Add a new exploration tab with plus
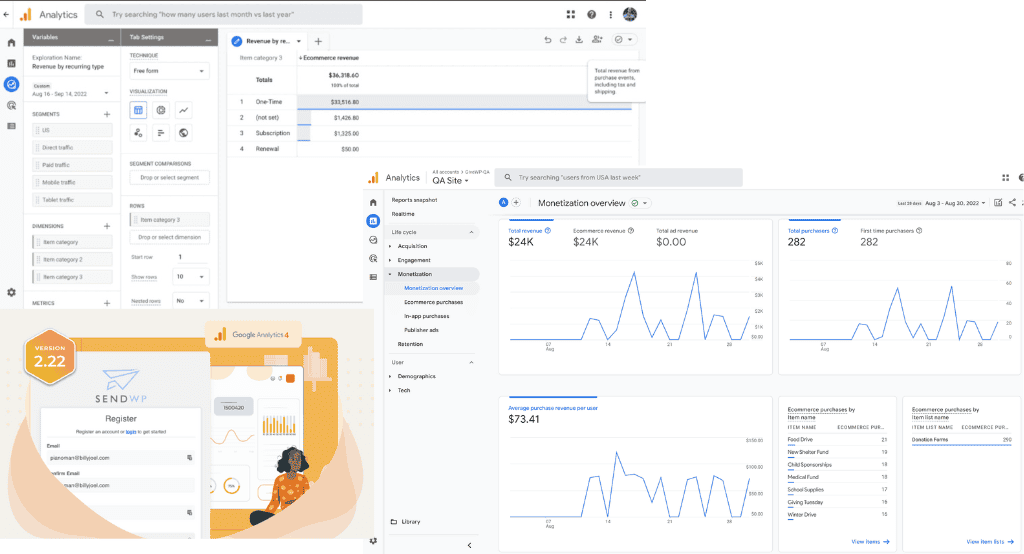This screenshot has height=554, width=1024. 318,41
